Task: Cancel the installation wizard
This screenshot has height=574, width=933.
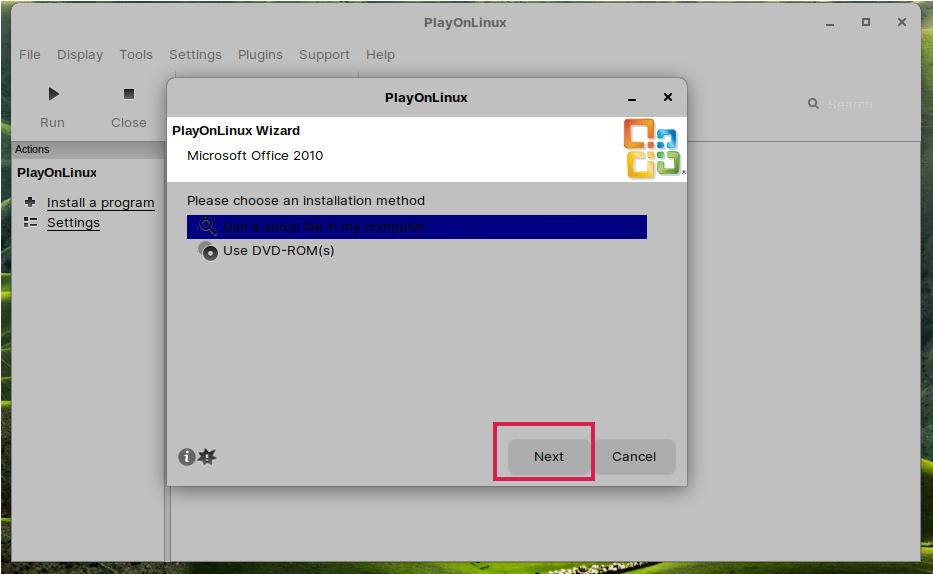Action: [634, 457]
